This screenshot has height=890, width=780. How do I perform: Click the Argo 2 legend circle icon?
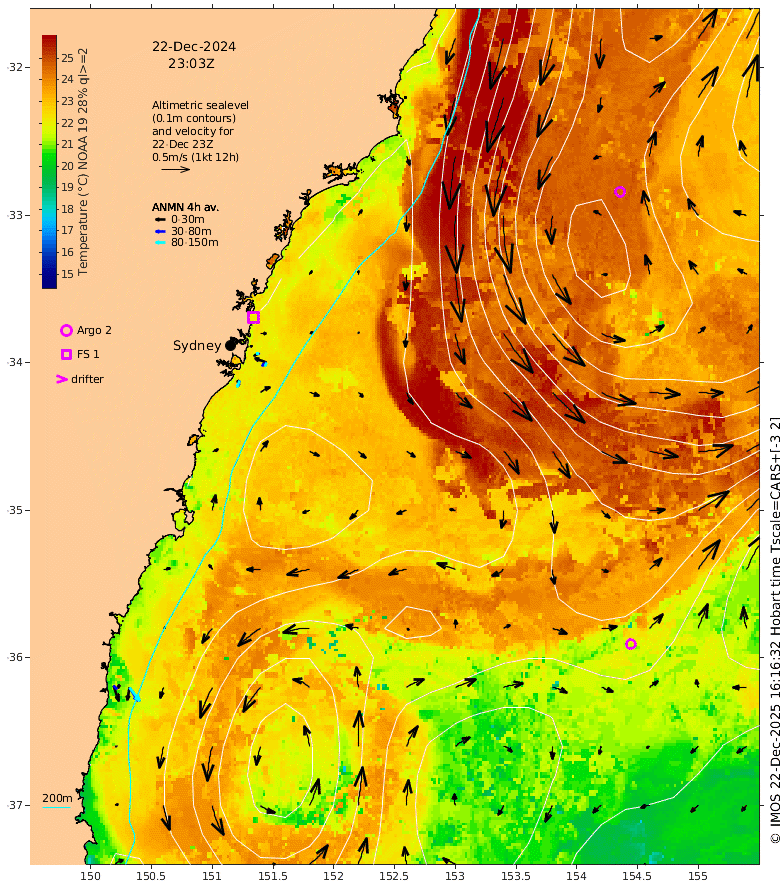[66, 330]
